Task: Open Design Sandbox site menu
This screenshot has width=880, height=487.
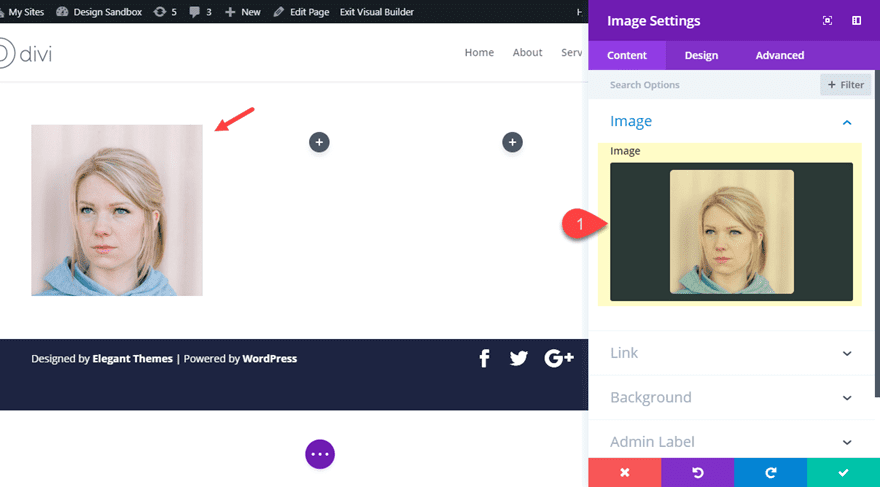Action: [x=99, y=12]
